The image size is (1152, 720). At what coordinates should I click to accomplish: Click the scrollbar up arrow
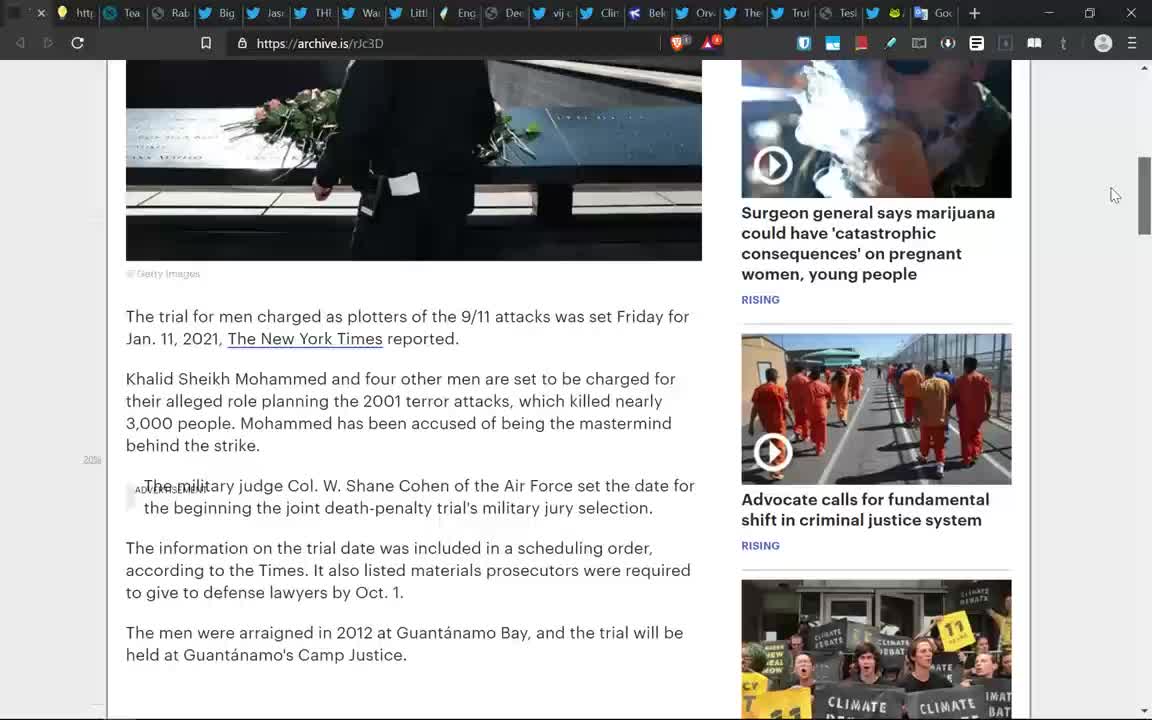pos(1144,68)
